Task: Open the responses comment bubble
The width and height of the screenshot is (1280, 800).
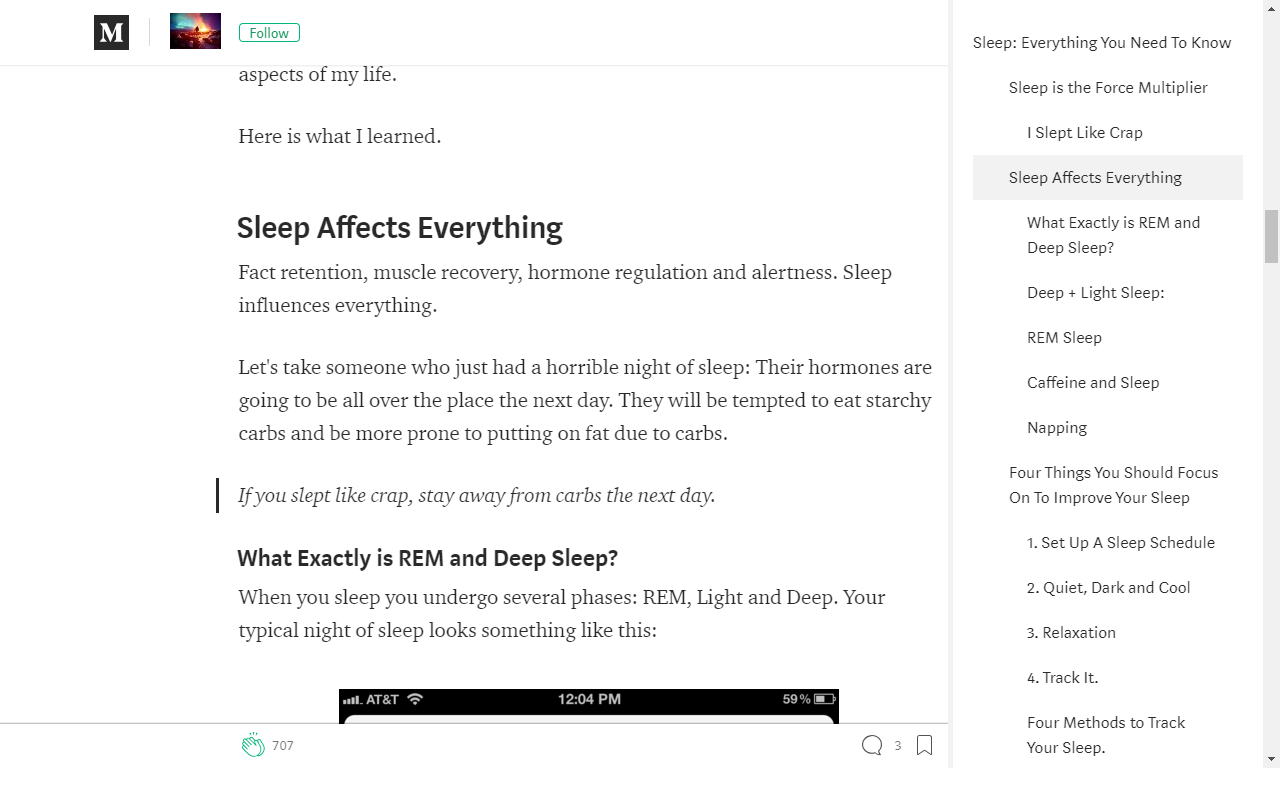Action: coord(872,745)
